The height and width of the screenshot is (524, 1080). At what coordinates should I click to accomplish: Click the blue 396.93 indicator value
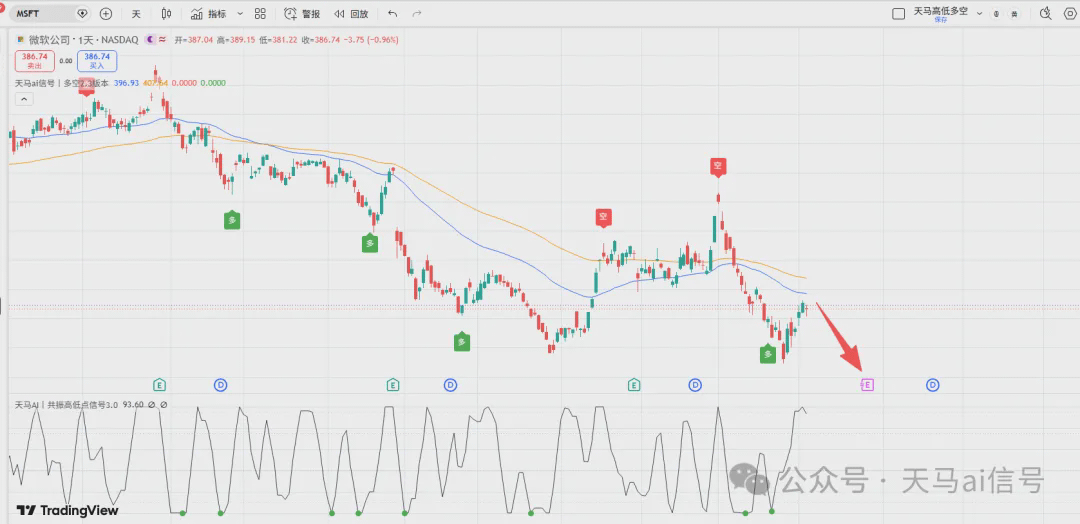[126, 83]
